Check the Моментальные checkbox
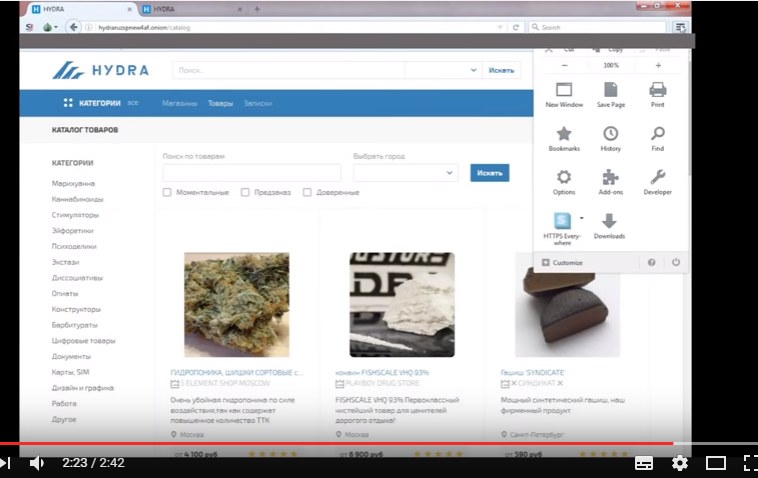The height and width of the screenshot is (478, 758). point(167,192)
